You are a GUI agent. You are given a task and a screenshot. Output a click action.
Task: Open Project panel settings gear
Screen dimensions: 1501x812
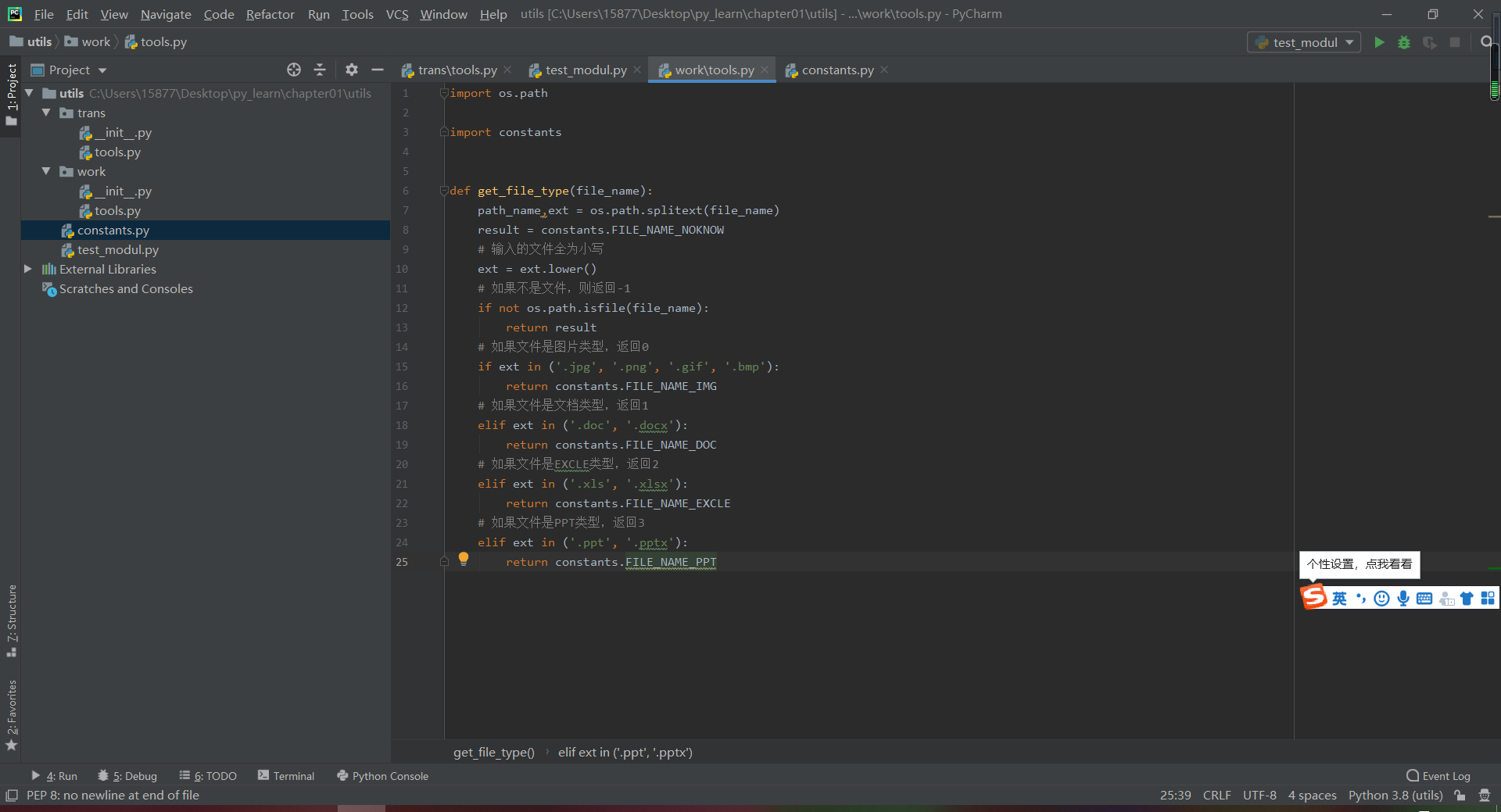click(352, 70)
